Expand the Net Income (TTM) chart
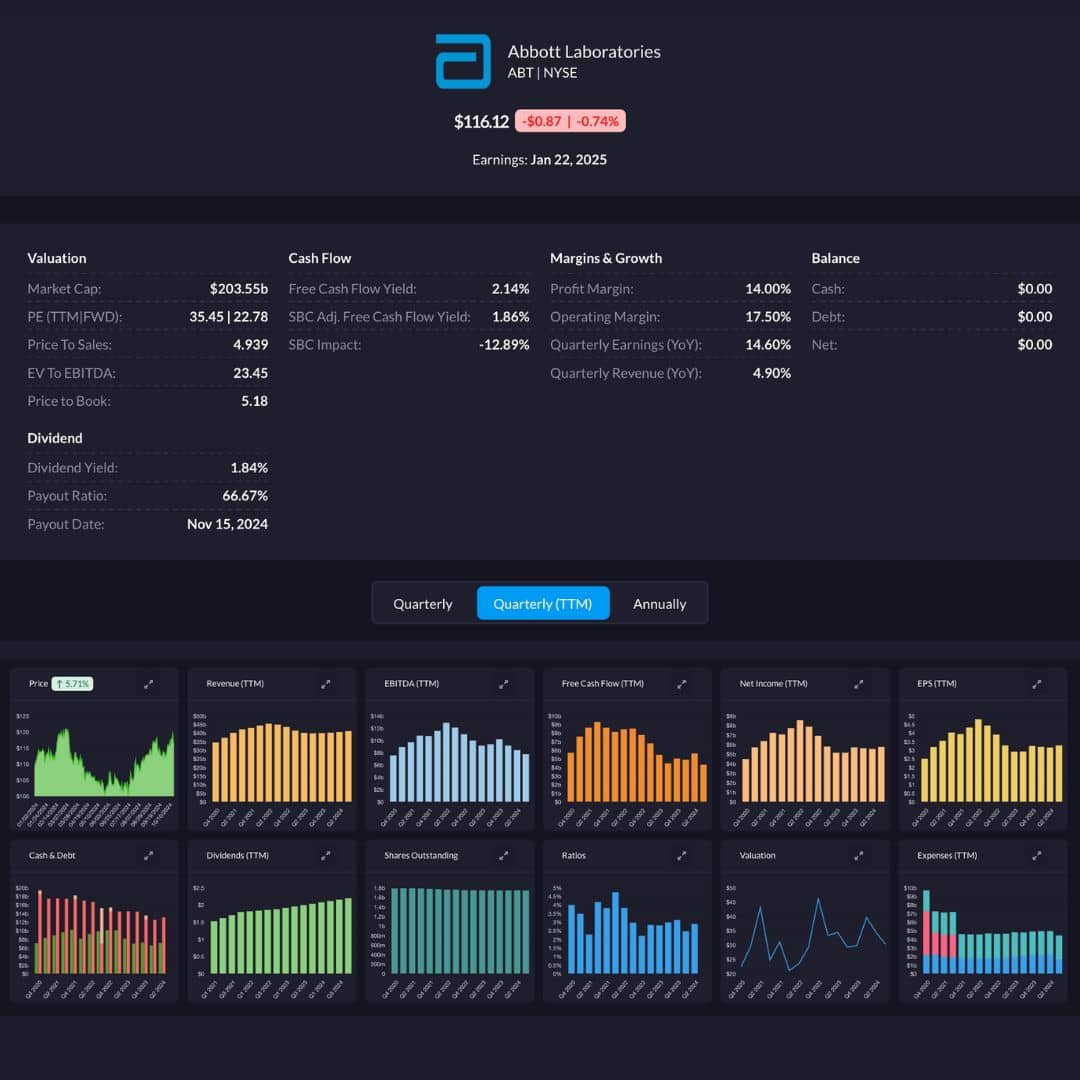The height and width of the screenshot is (1080, 1080). [x=859, y=684]
